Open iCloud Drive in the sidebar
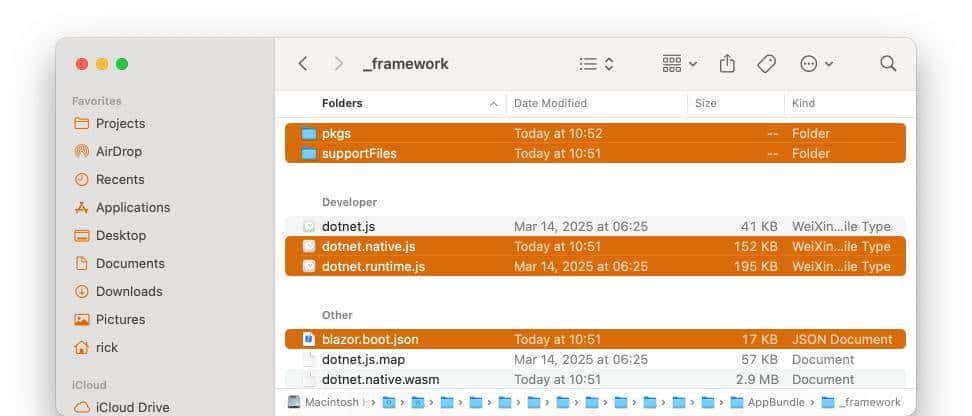 pos(132,407)
